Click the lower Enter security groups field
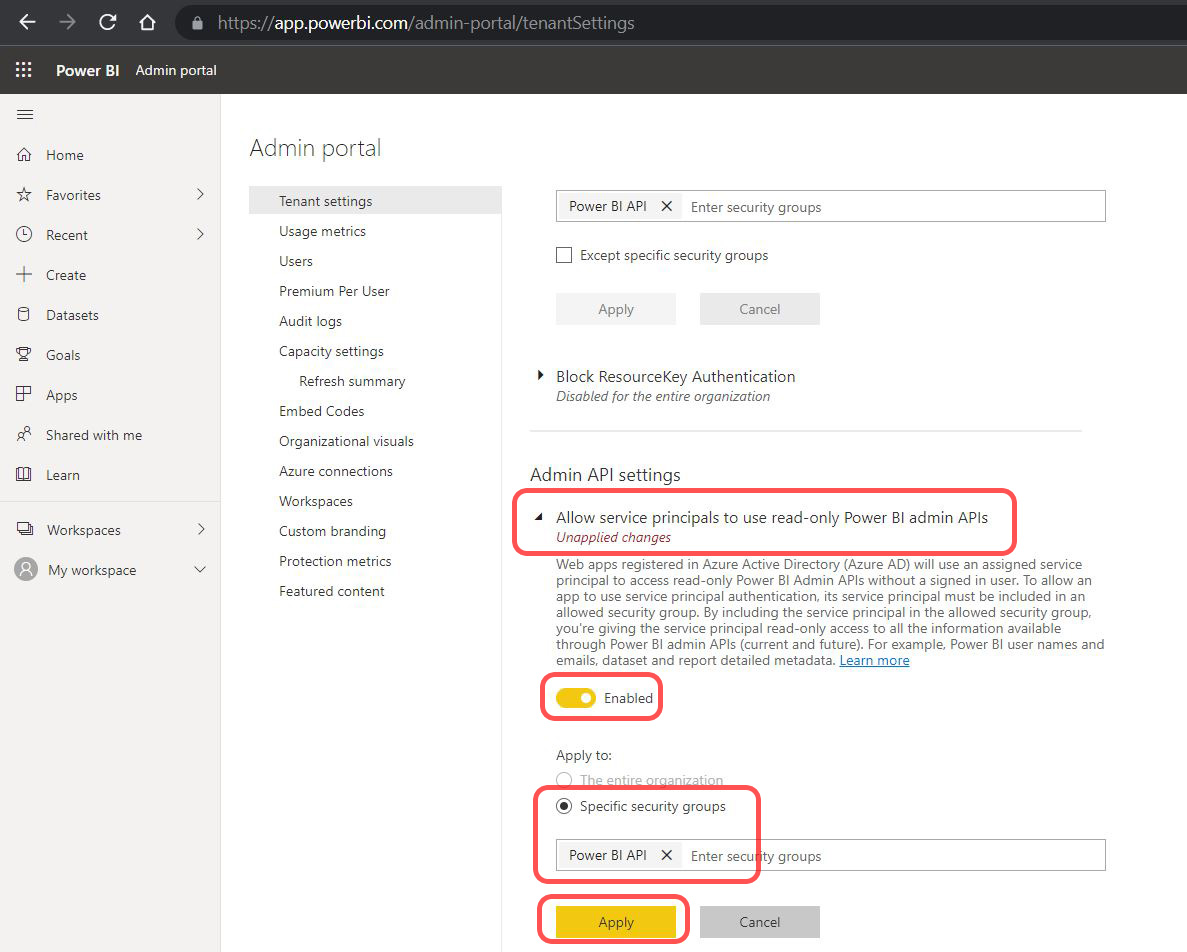The height and width of the screenshot is (952, 1187). pyautogui.click(x=890, y=856)
